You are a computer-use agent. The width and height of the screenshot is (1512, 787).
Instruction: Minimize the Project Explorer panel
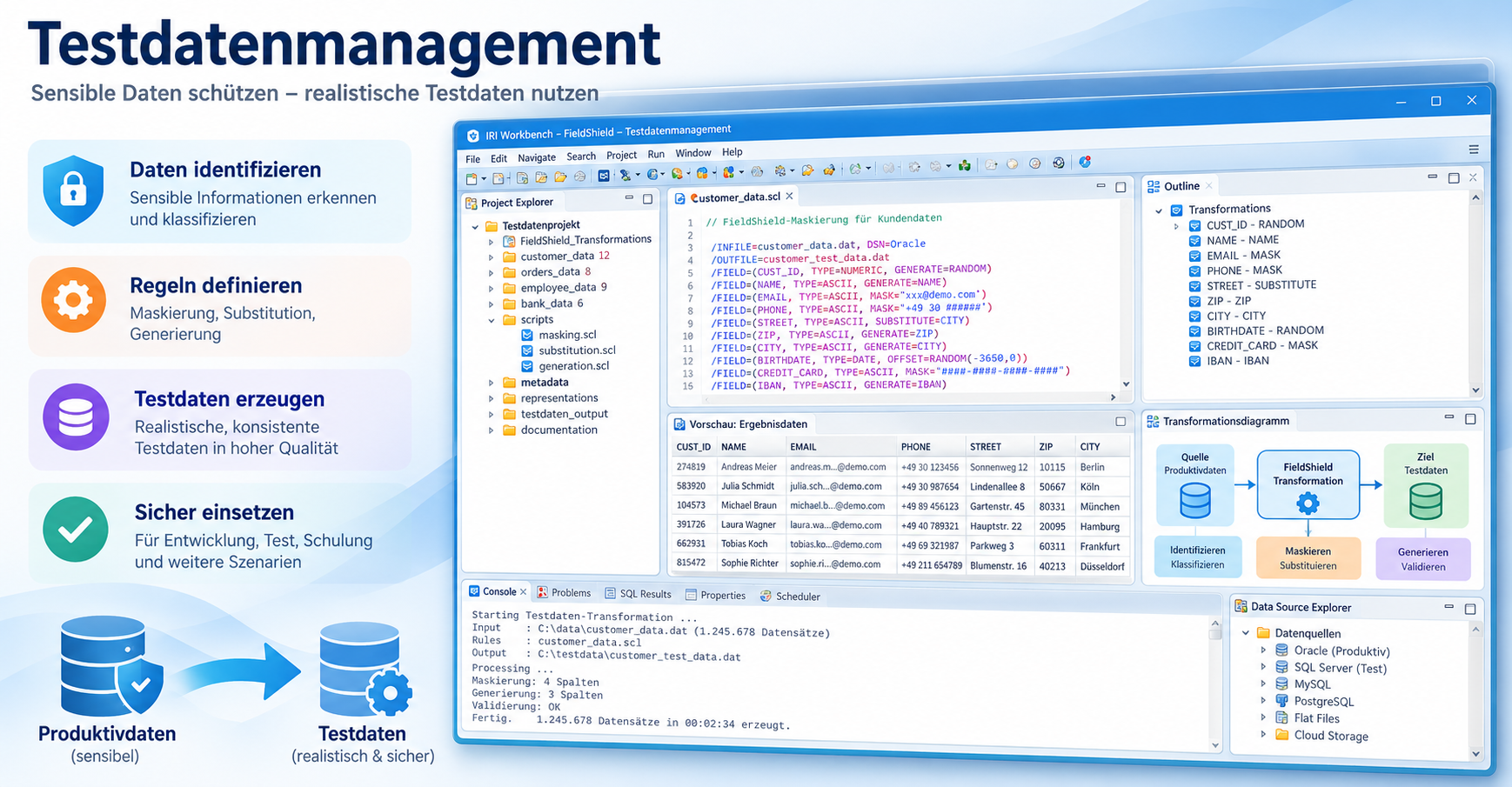(629, 198)
